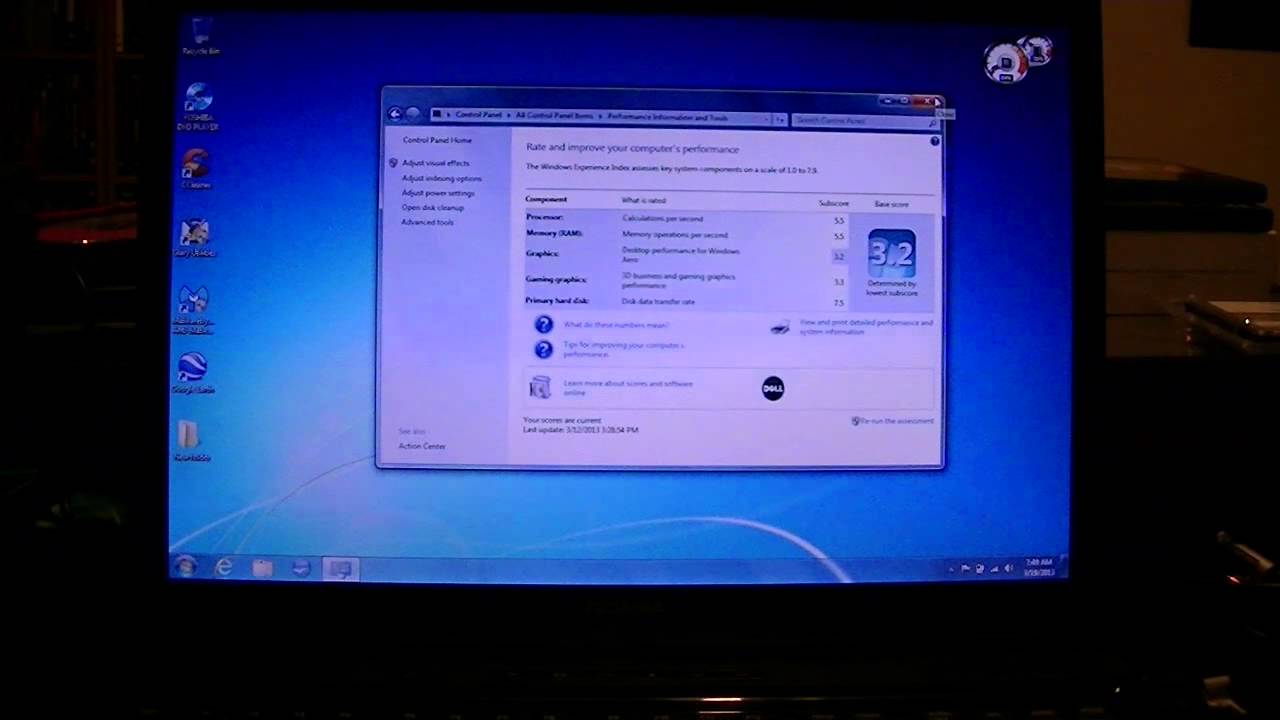Click 'Disk data transfer rate' text
The image size is (1280, 720).
[658, 301]
